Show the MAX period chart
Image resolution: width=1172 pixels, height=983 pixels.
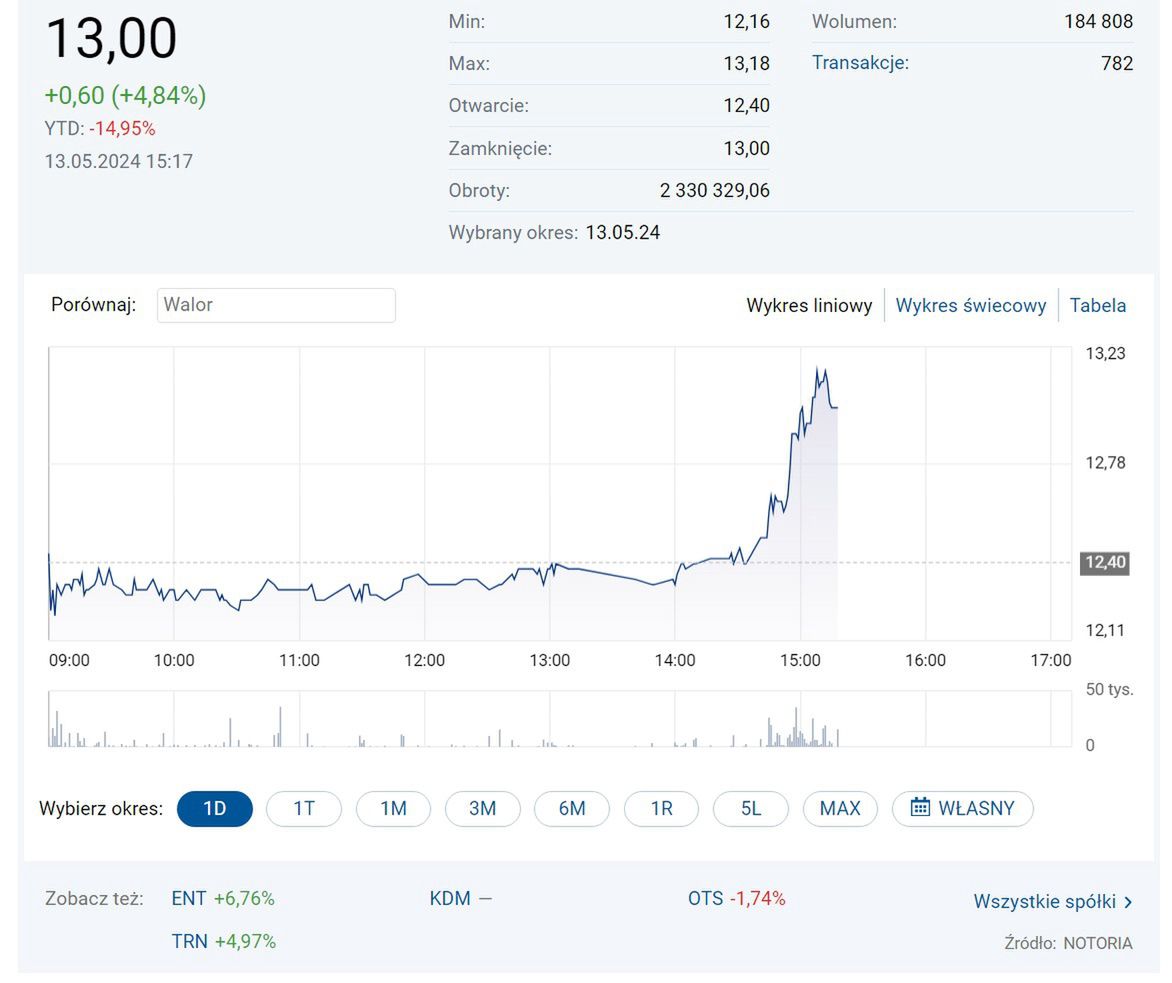click(x=840, y=808)
